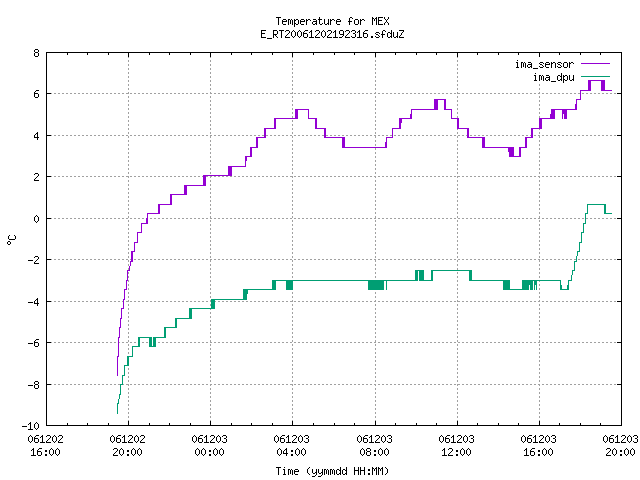
Task: Select the y-axis tick label 4
Action: click(x=37, y=136)
